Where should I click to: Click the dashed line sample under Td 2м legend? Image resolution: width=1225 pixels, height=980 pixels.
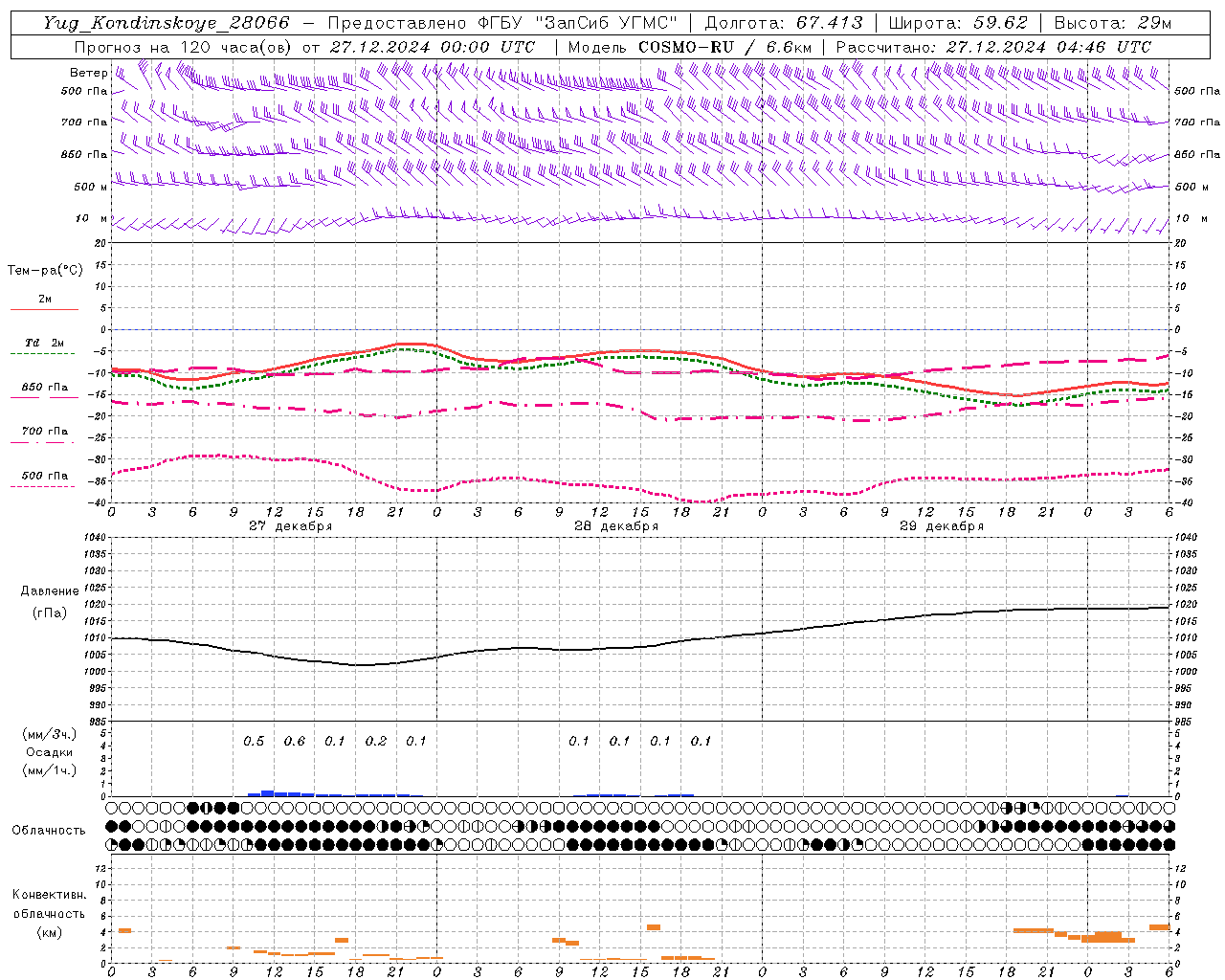(x=43, y=353)
